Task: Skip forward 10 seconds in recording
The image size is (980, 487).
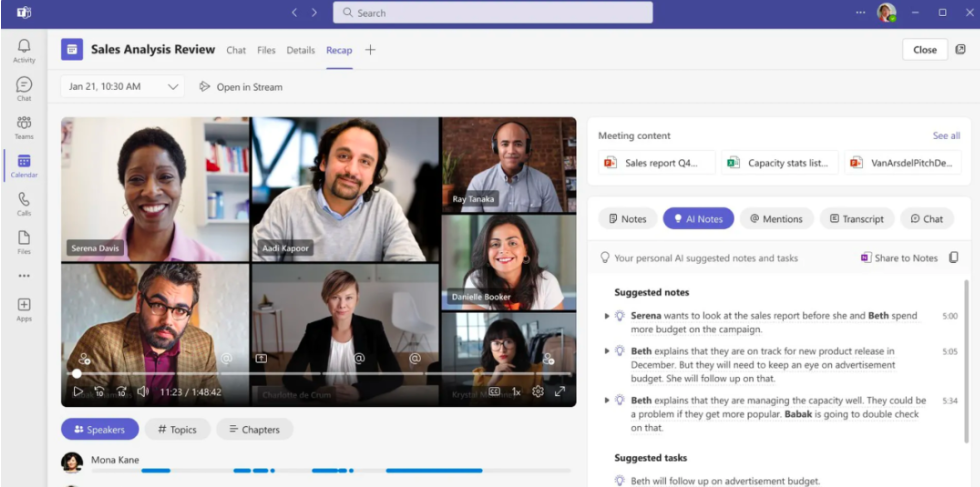Action: coord(121,392)
